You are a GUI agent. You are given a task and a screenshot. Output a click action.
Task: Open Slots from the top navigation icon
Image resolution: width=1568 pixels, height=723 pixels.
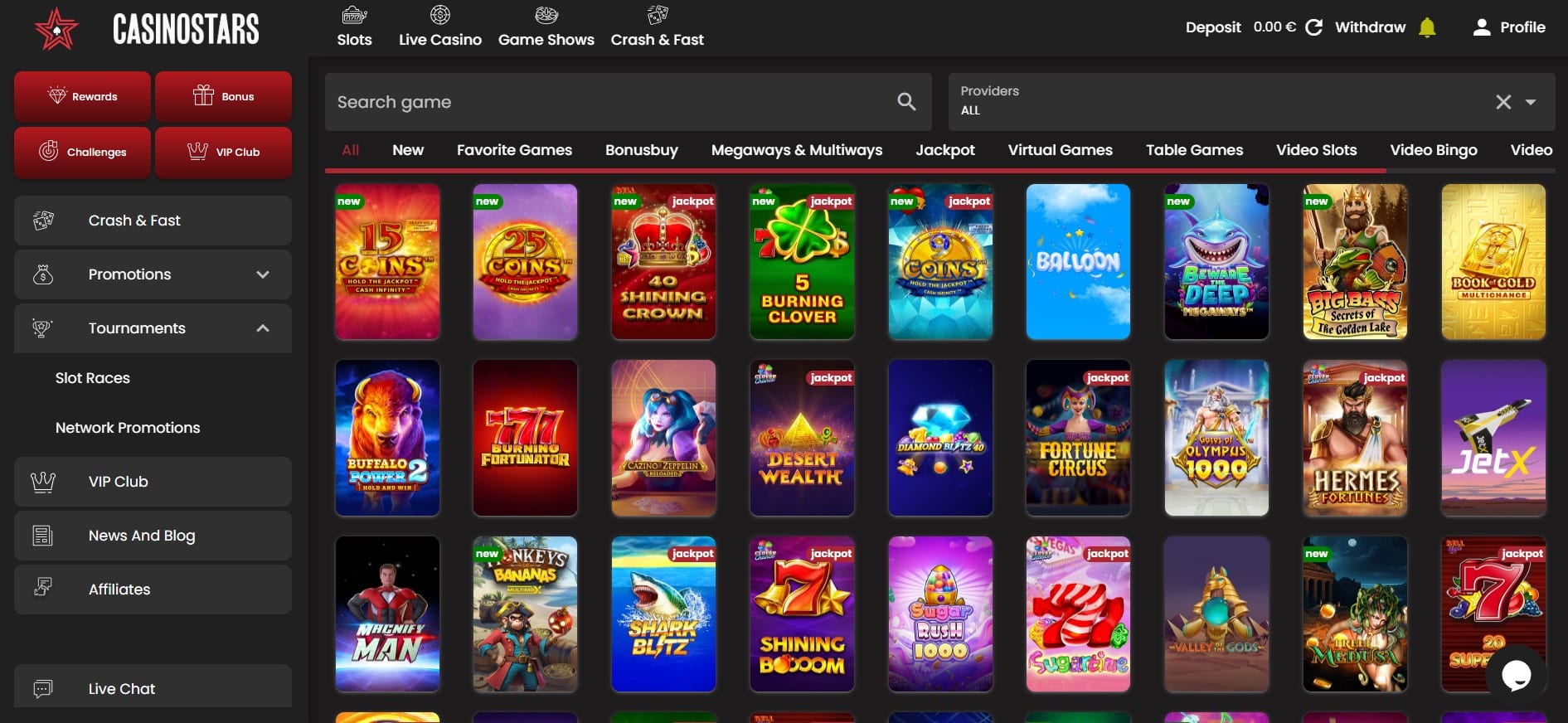[x=354, y=16]
